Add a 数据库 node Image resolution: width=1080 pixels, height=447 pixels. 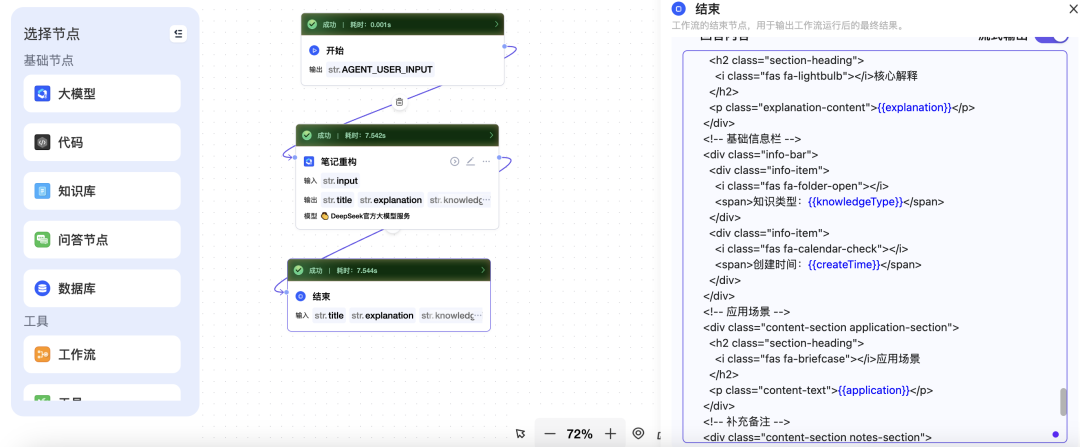(x=102, y=289)
